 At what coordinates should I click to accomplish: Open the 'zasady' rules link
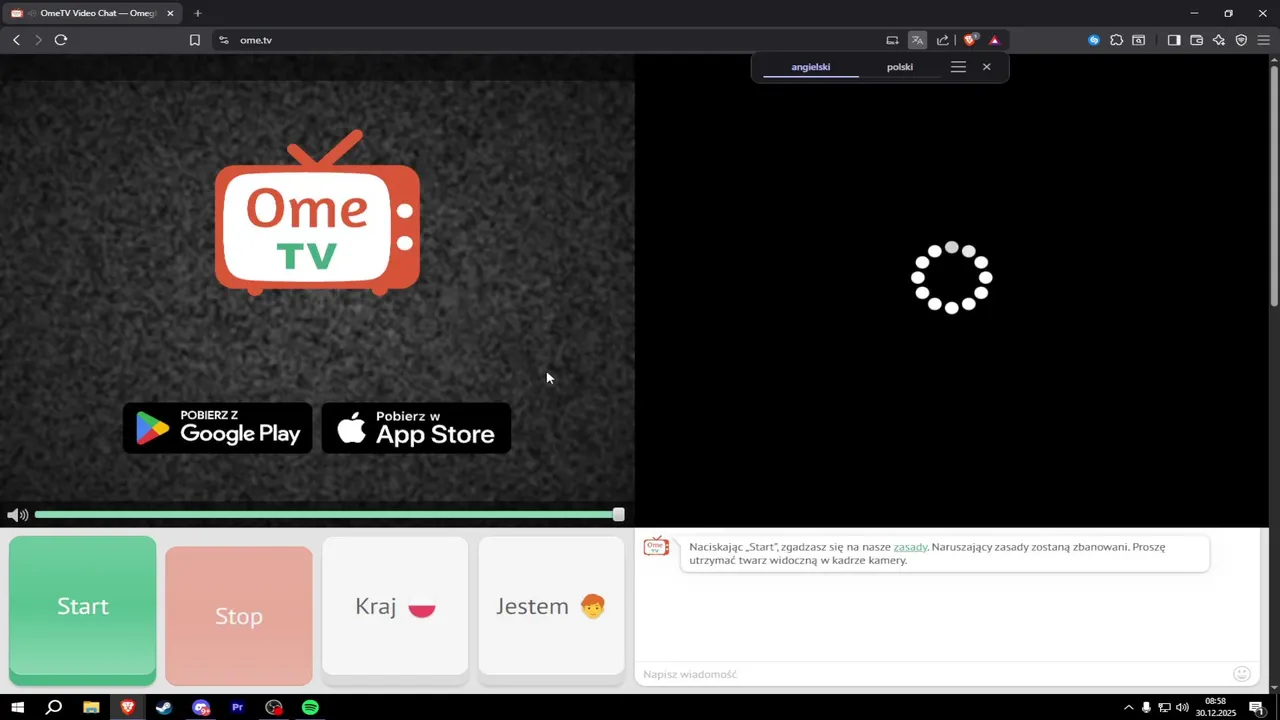tap(910, 547)
